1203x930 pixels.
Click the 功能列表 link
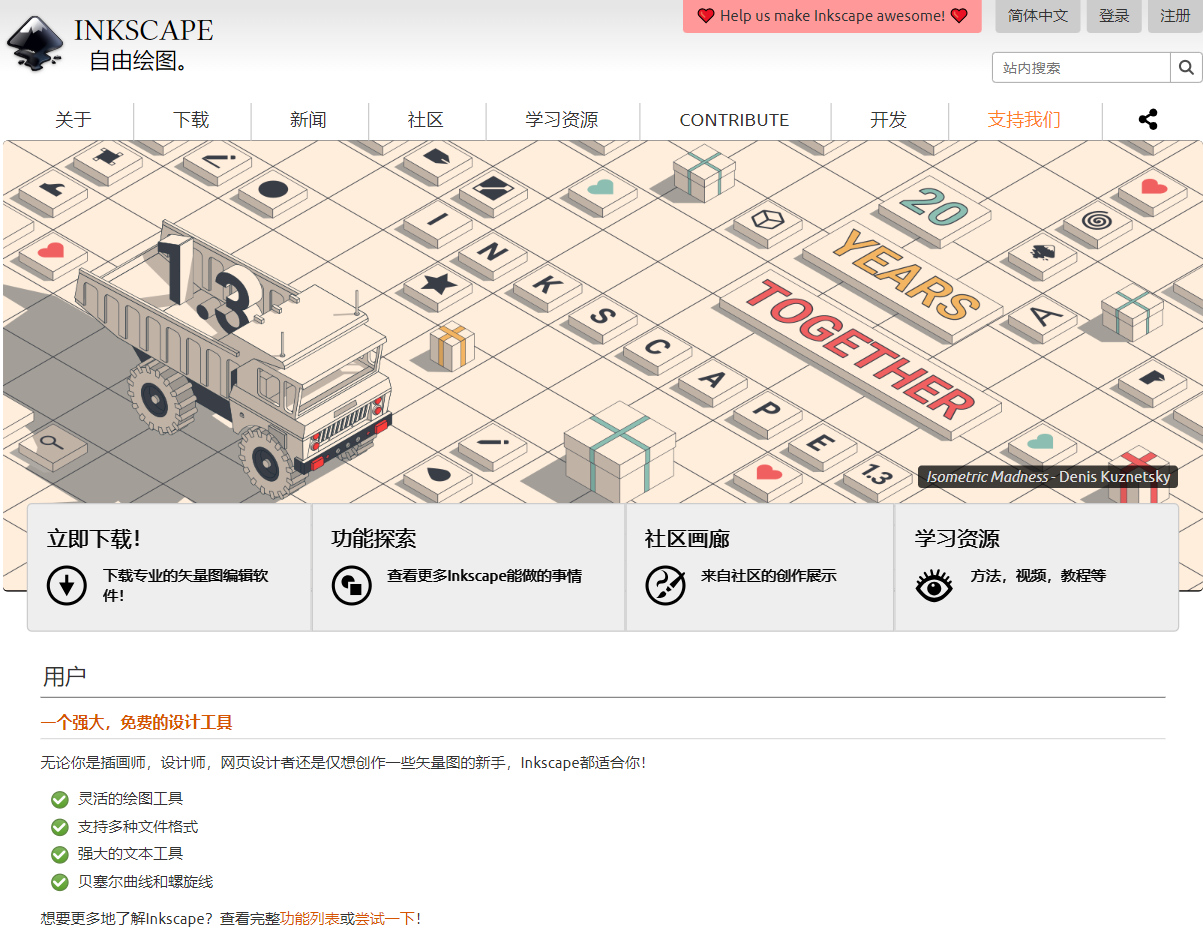click(x=310, y=918)
